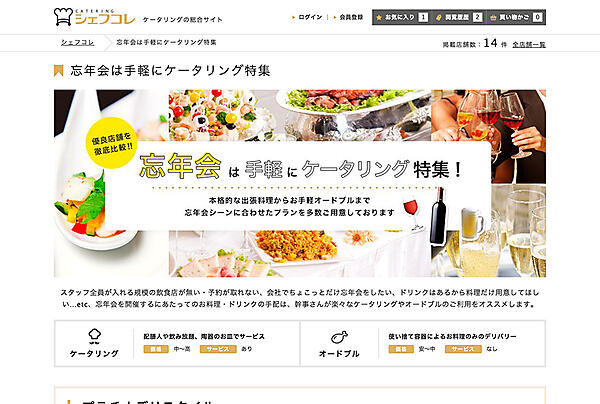Click the 忘年会 hero banner image

tap(300, 183)
